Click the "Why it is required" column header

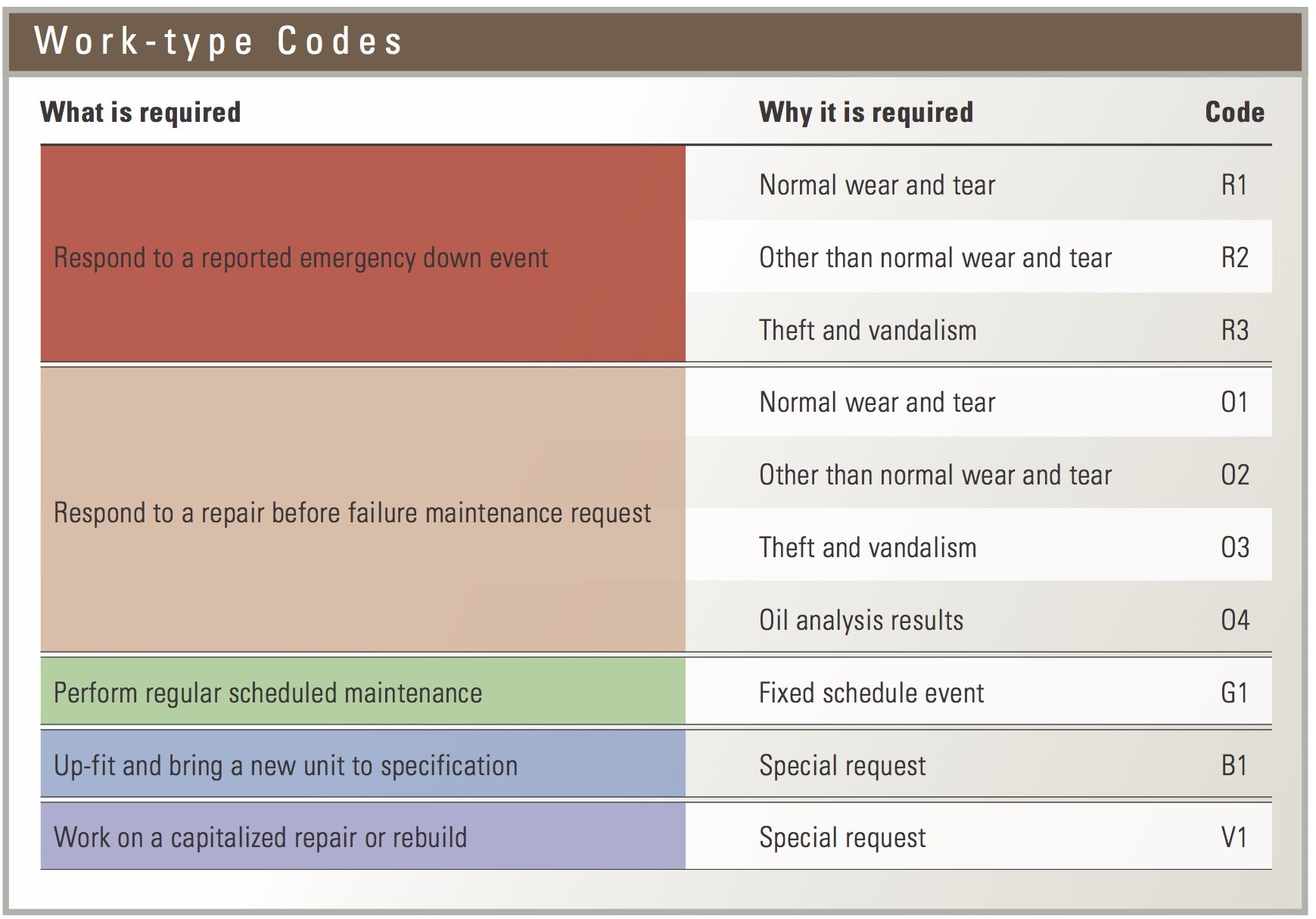point(866,113)
